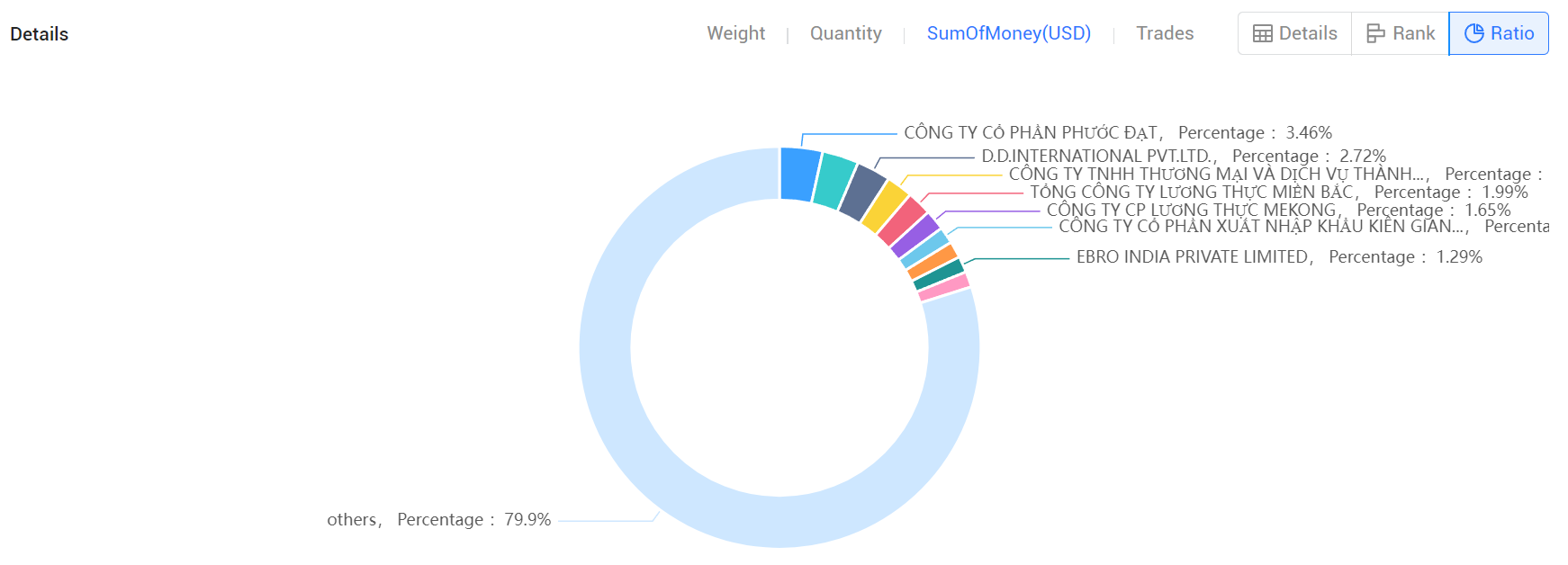Click the D.D.INTERNATIONAL PVT.LTD. label
Image resolution: width=1568 pixels, height=565 pixels.
(1097, 157)
